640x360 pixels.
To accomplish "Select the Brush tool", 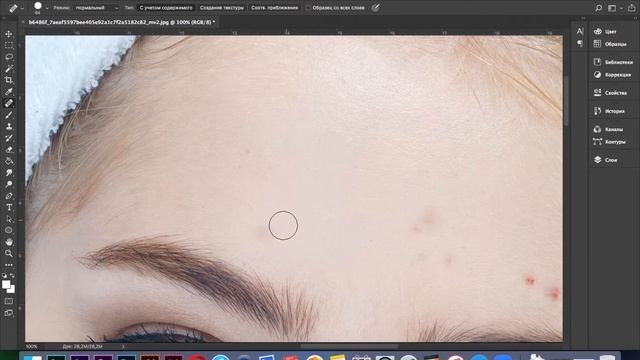I will coord(9,115).
